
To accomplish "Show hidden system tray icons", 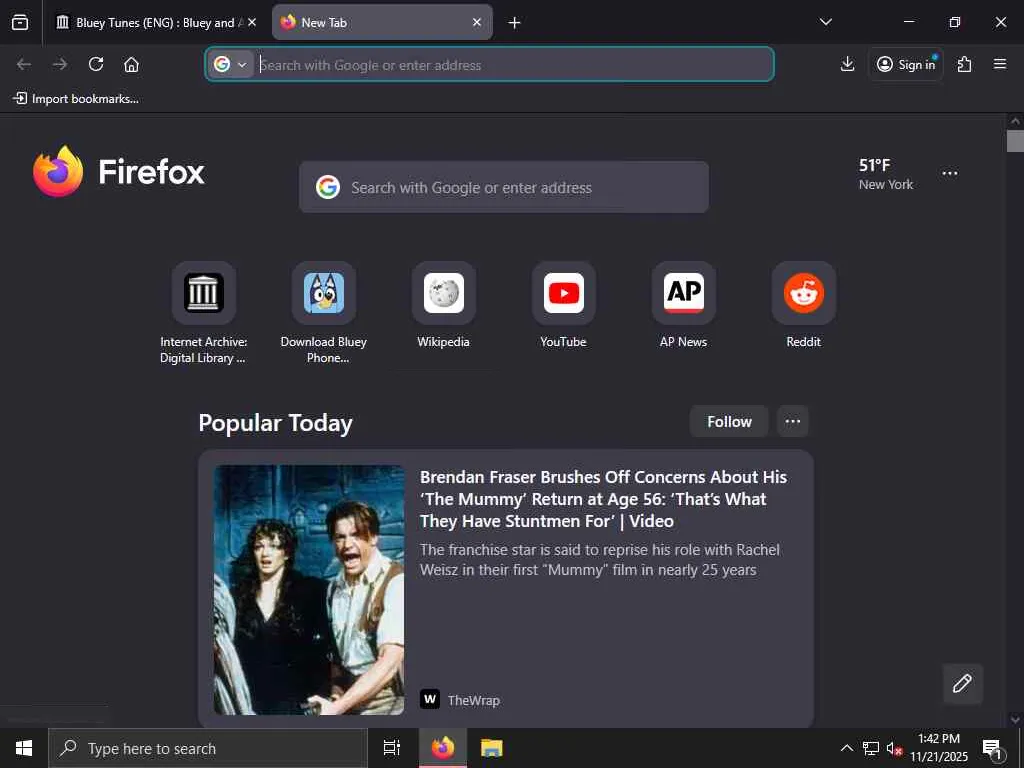I will 846,748.
